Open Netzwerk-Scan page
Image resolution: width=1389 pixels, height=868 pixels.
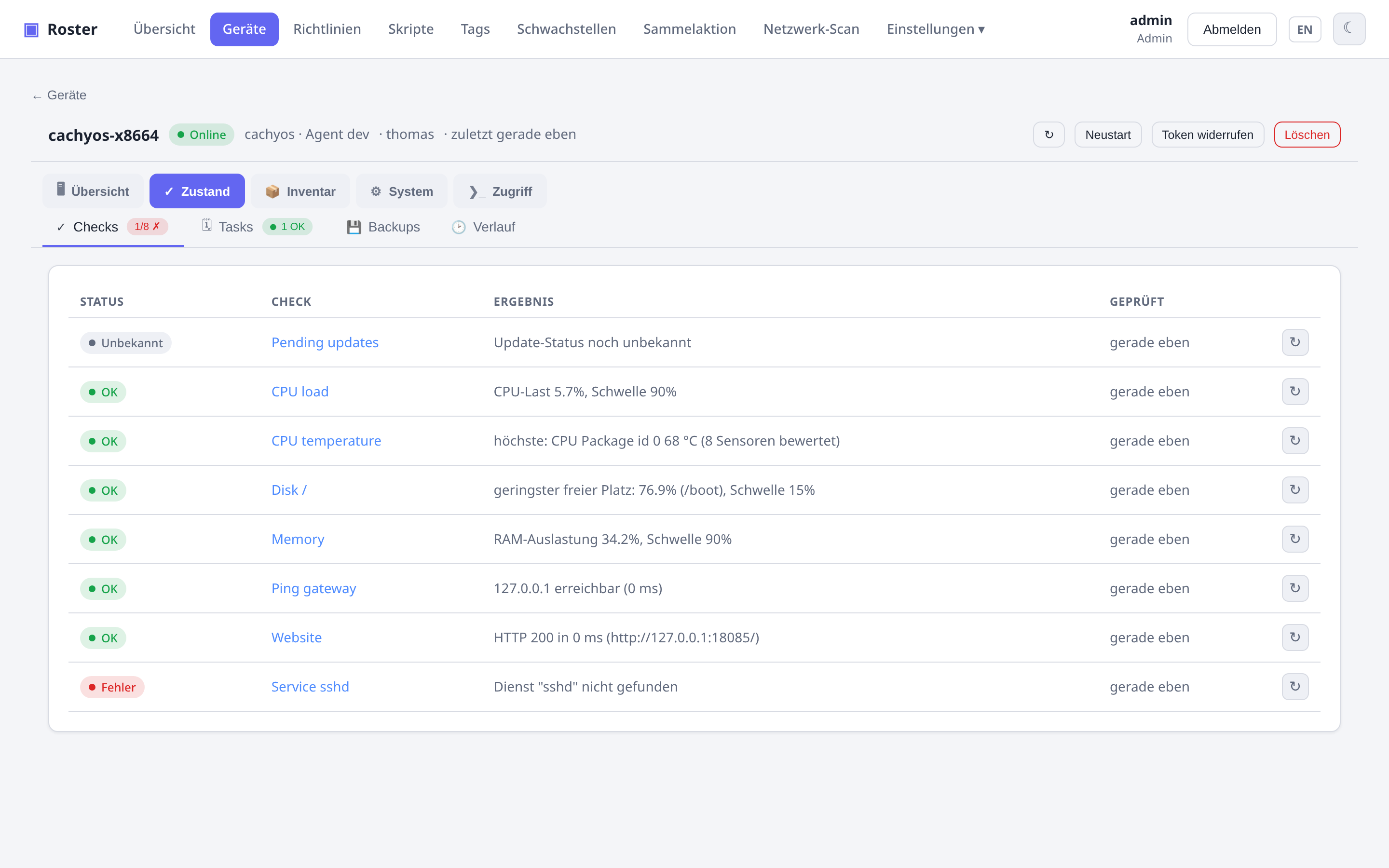(811, 29)
